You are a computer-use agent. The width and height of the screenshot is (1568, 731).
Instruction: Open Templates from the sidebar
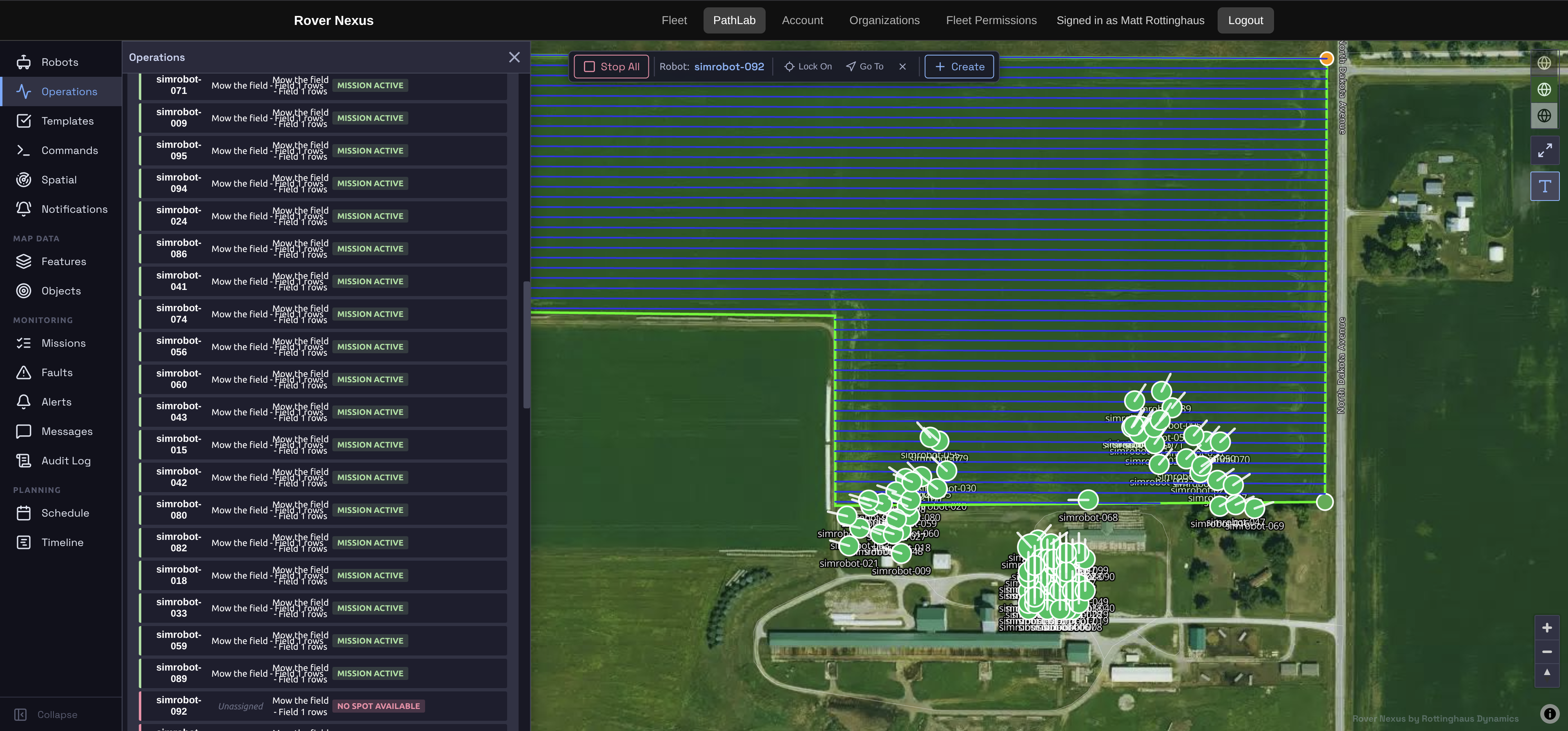61,121
